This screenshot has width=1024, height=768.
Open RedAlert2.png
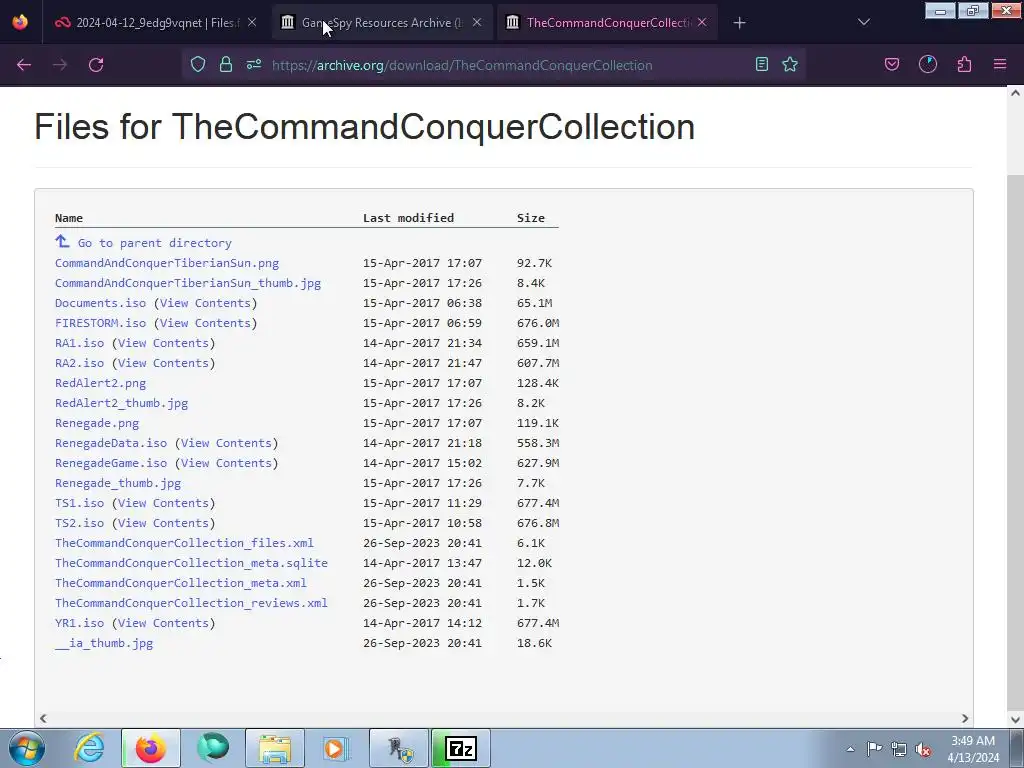click(101, 383)
